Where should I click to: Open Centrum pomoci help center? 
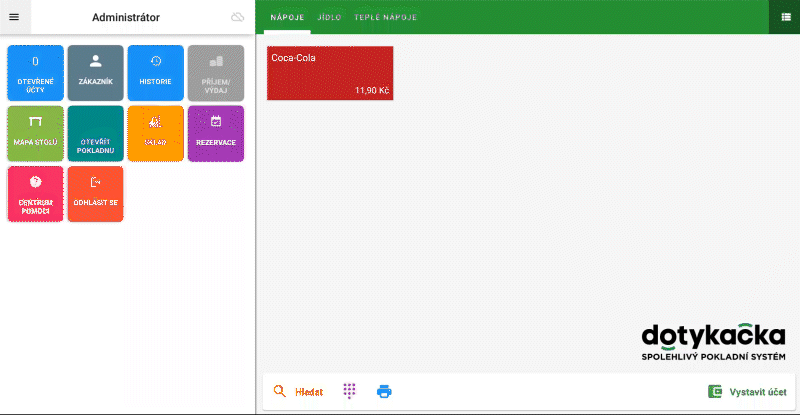(x=35, y=193)
